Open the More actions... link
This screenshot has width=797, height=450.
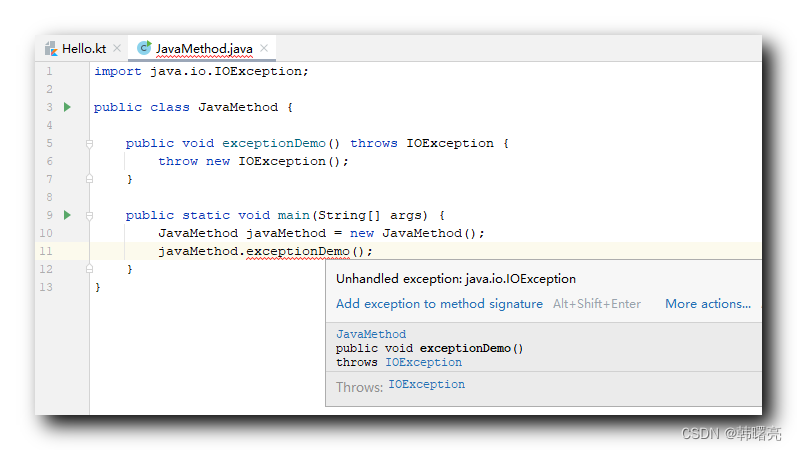tap(708, 304)
